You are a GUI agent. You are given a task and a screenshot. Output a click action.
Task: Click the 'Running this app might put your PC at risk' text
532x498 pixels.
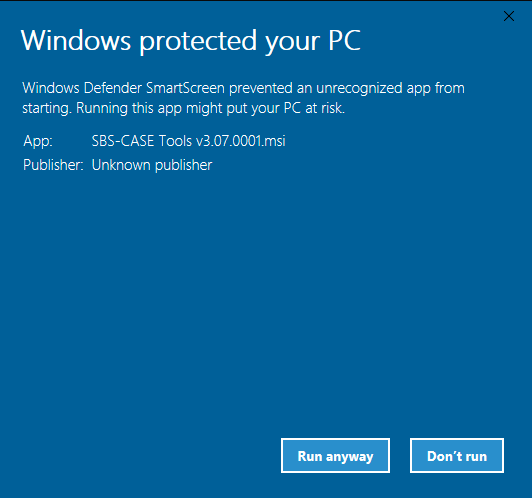pos(210,109)
